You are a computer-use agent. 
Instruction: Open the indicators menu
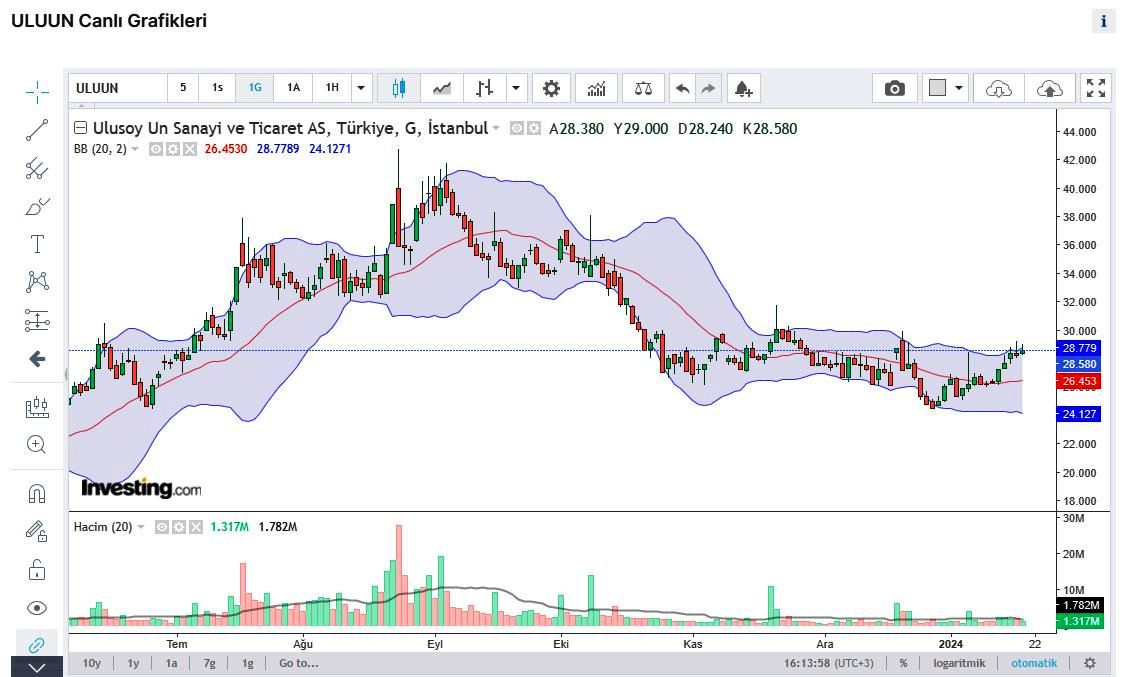click(x=597, y=88)
